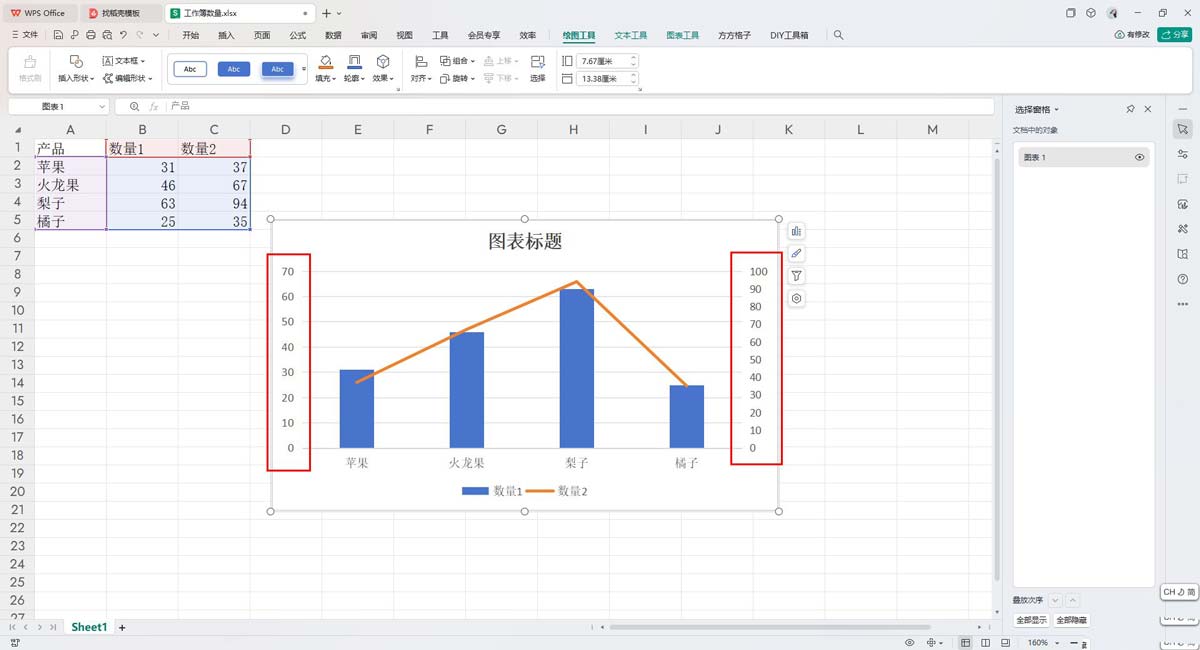Click the 全部显示 button
The image size is (1200, 650).
[1030, 621]
